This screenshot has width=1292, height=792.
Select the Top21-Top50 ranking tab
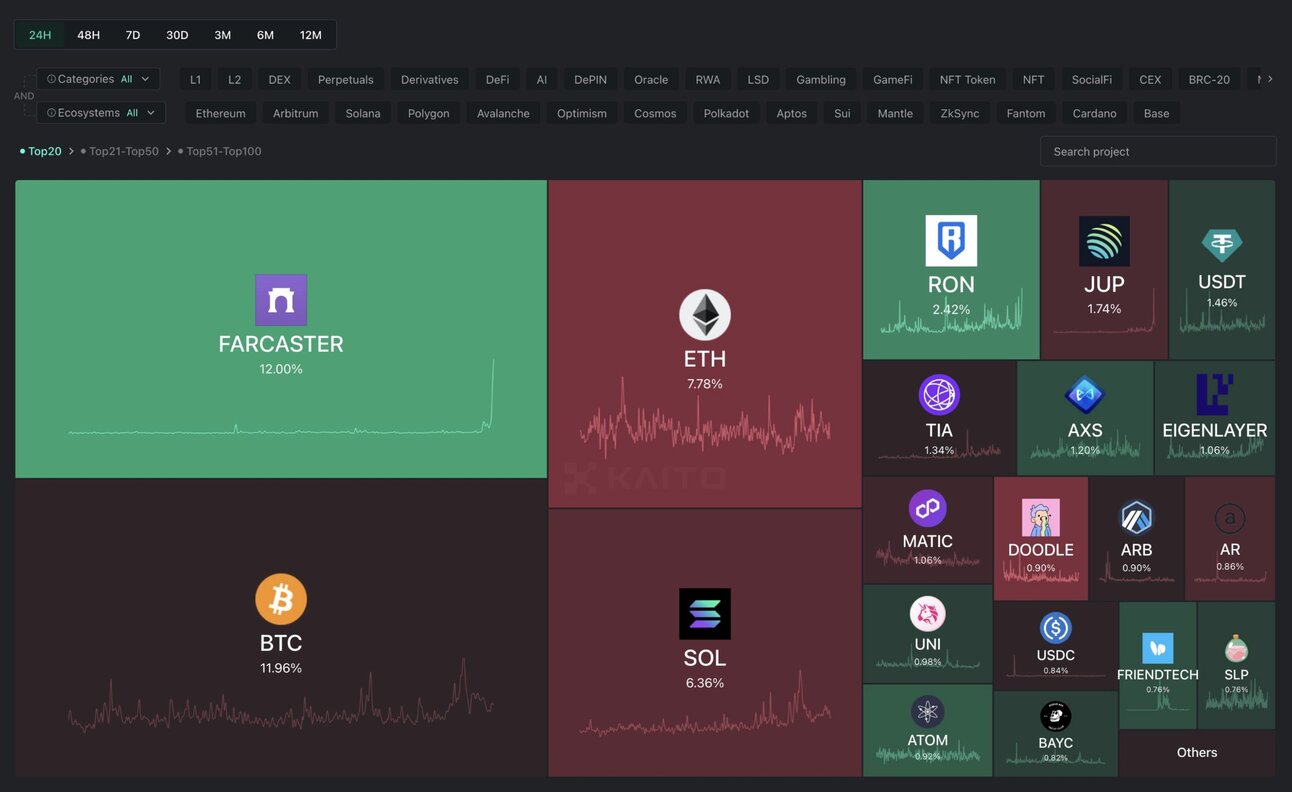pos(124,152)
